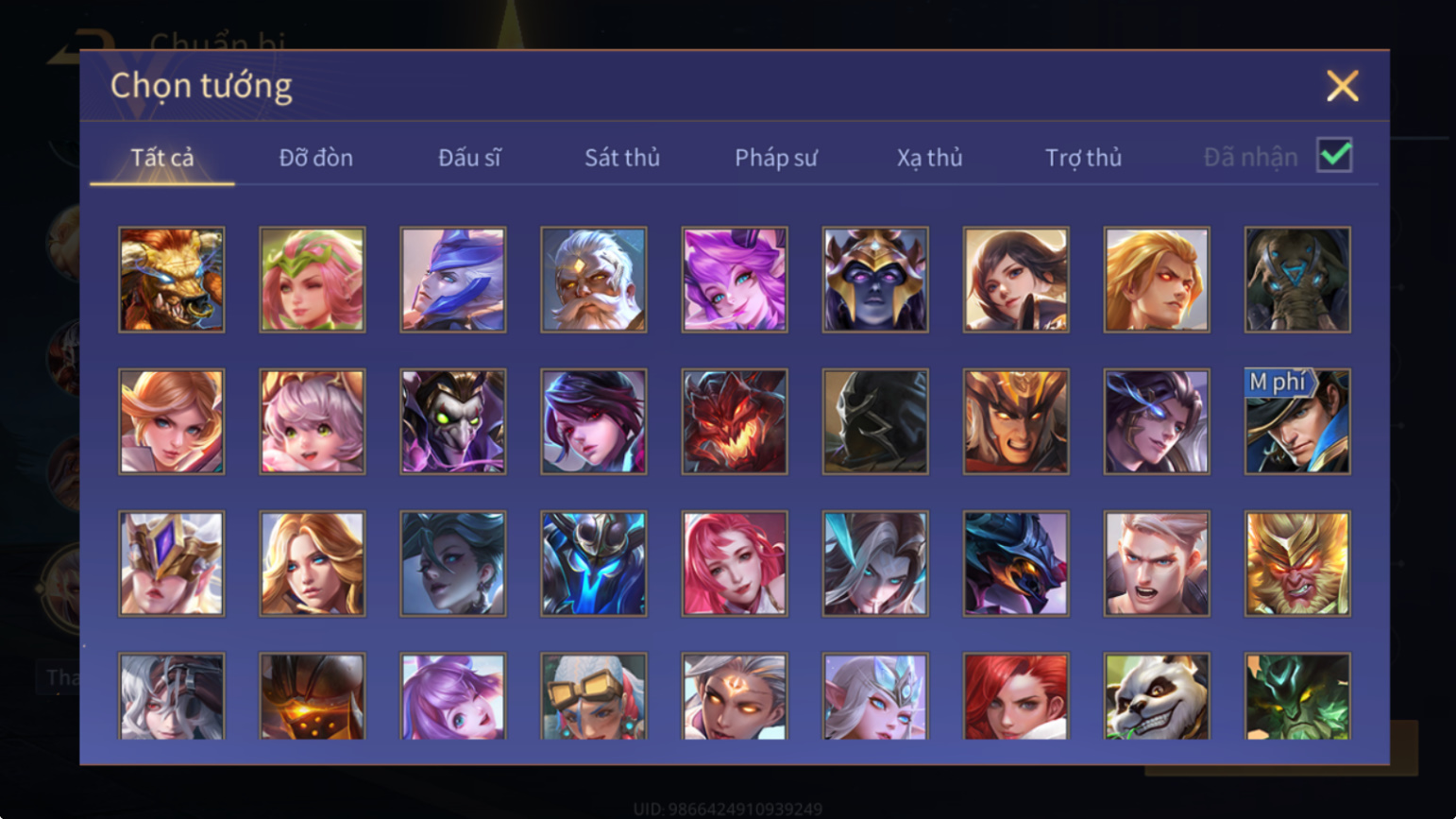Open the Đấu sĩ tab

tap(469, 158)
